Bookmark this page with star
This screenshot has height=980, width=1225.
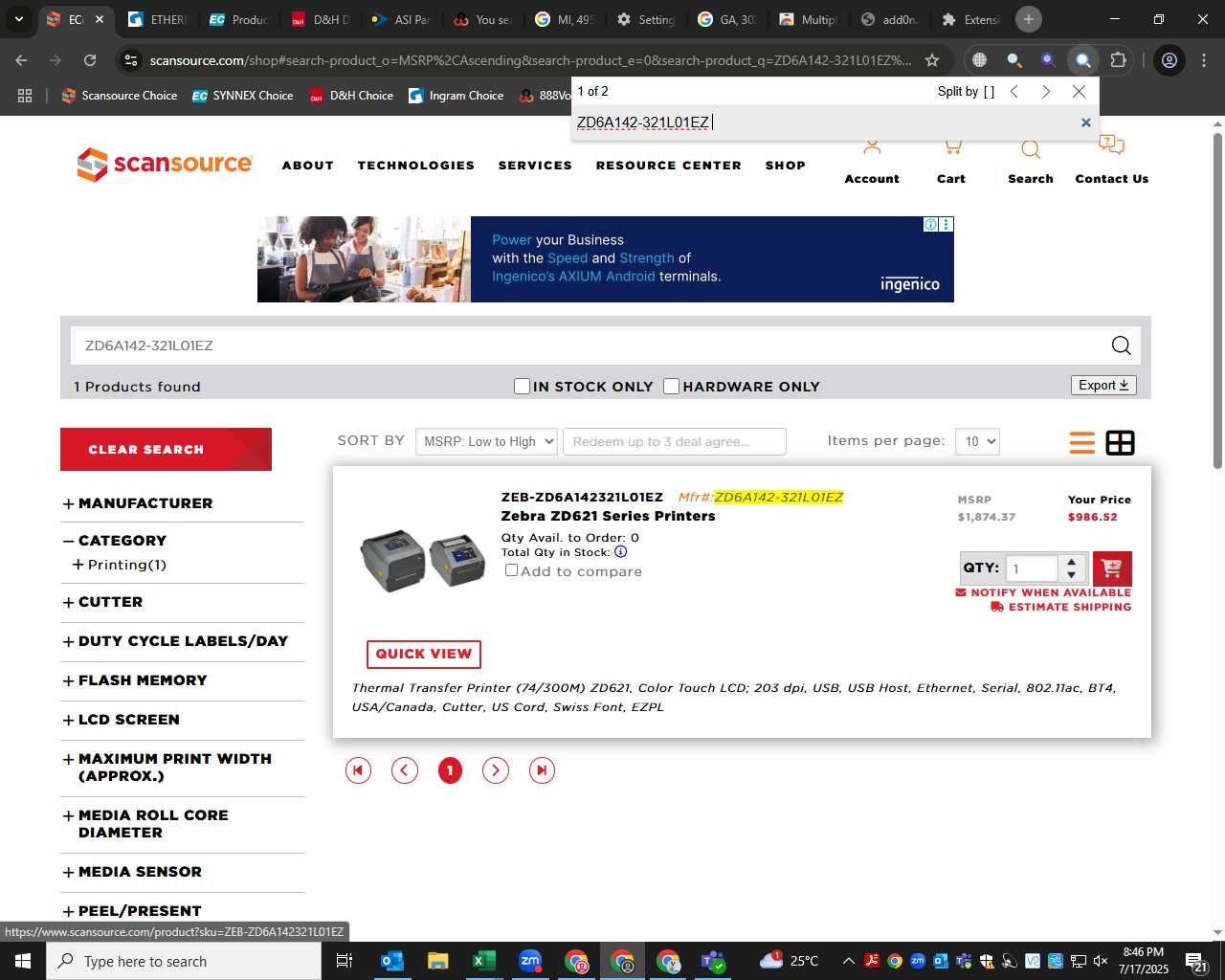click(x=932, y=60)
